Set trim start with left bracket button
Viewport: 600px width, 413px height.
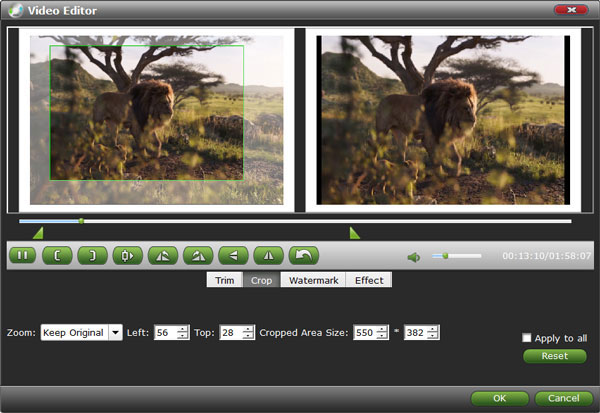click(x=57, y=255)
